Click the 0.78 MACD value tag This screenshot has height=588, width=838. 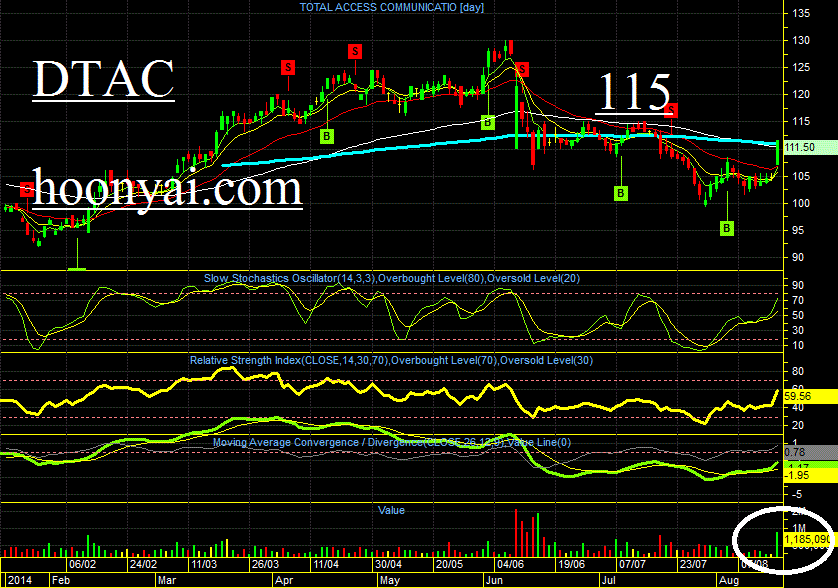click(x=810, y=452)
